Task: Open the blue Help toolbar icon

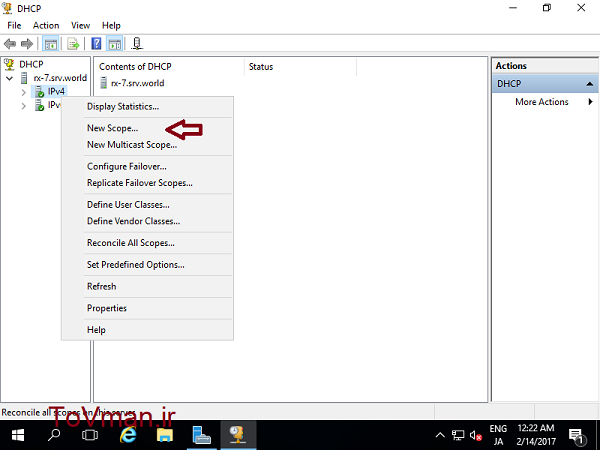Action: click(96, 44)
